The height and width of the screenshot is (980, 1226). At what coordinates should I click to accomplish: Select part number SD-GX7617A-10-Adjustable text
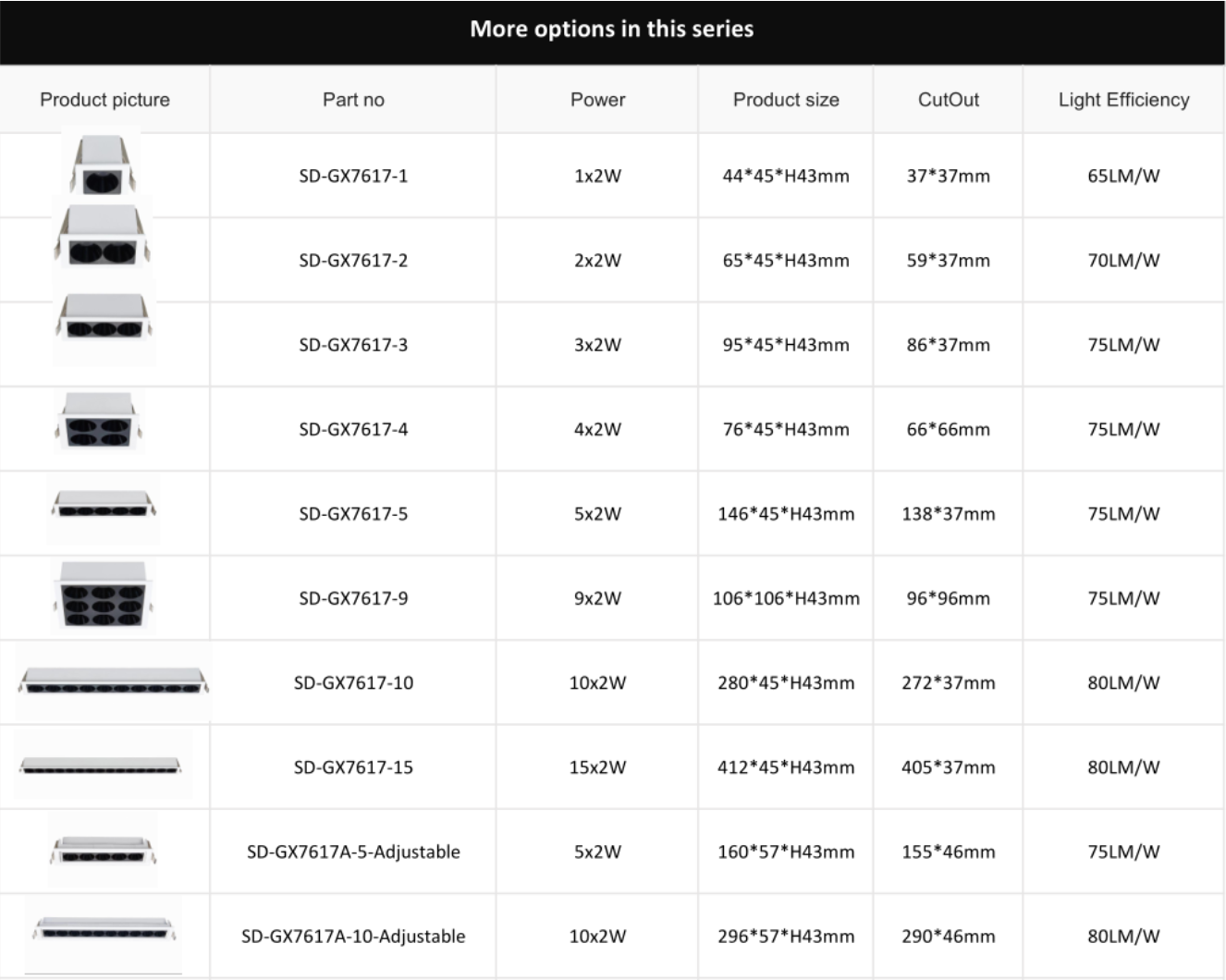353,937
